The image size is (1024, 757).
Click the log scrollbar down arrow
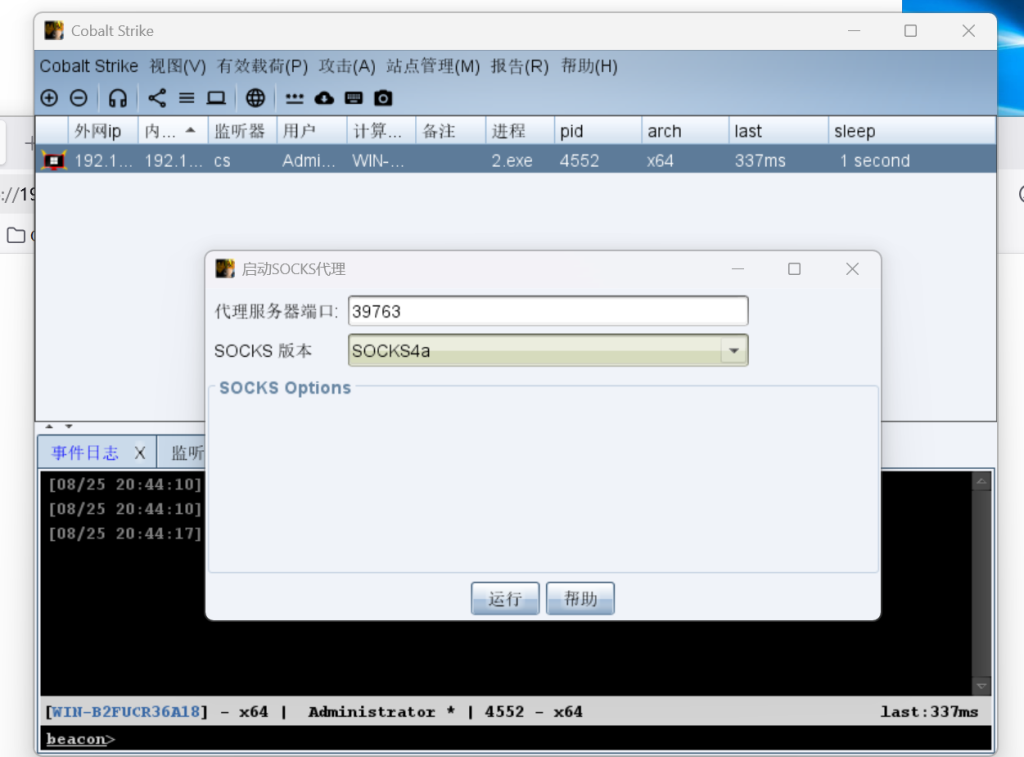(981, 686)
